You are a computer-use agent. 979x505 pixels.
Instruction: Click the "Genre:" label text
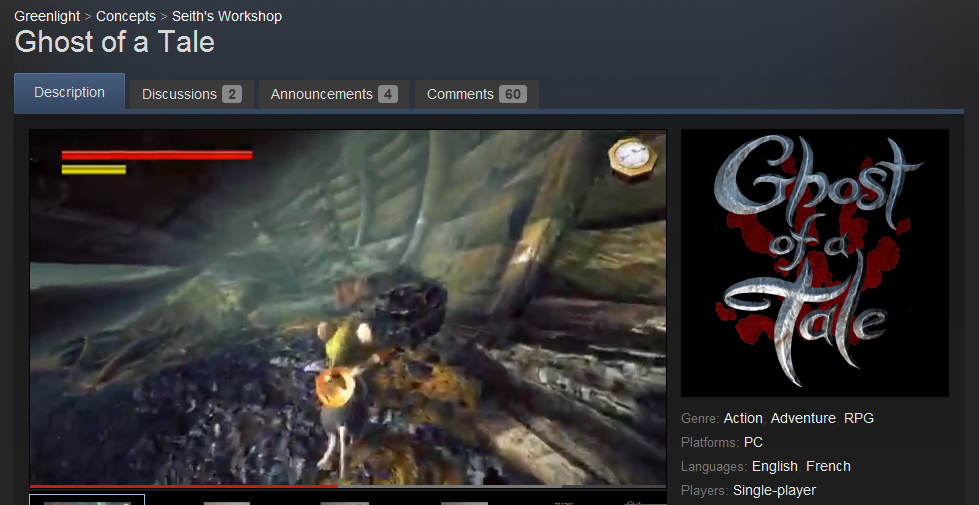(700, 418)
